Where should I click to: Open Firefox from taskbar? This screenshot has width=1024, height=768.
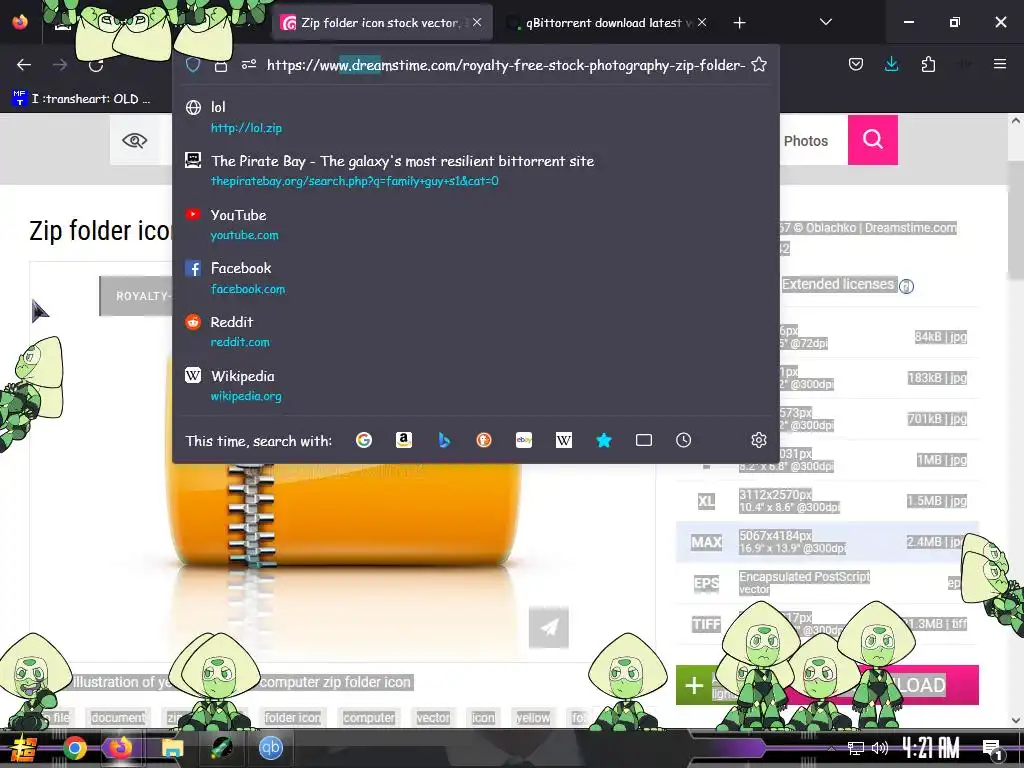pos(120,748)
